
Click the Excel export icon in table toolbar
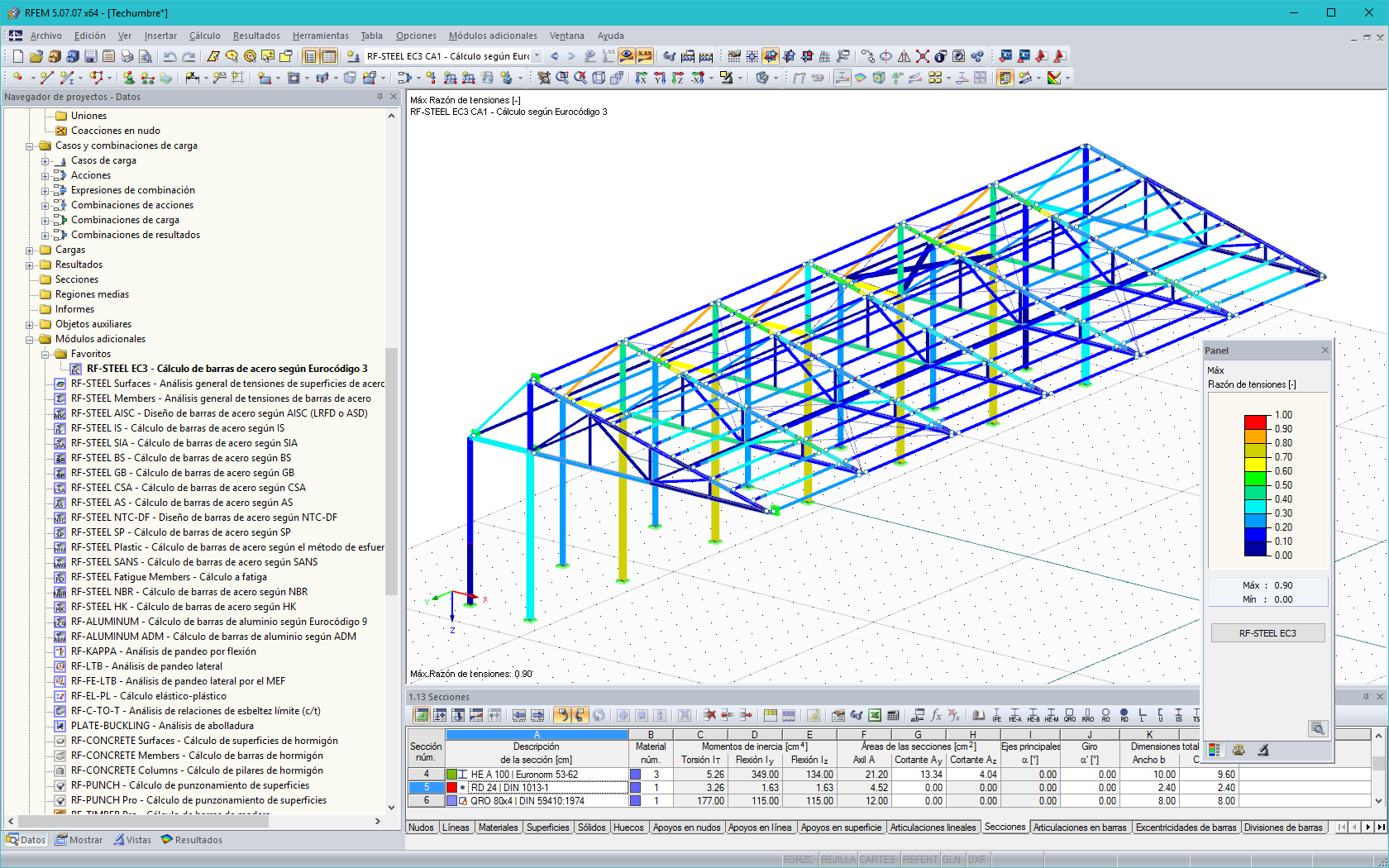(x=874, y=715)
